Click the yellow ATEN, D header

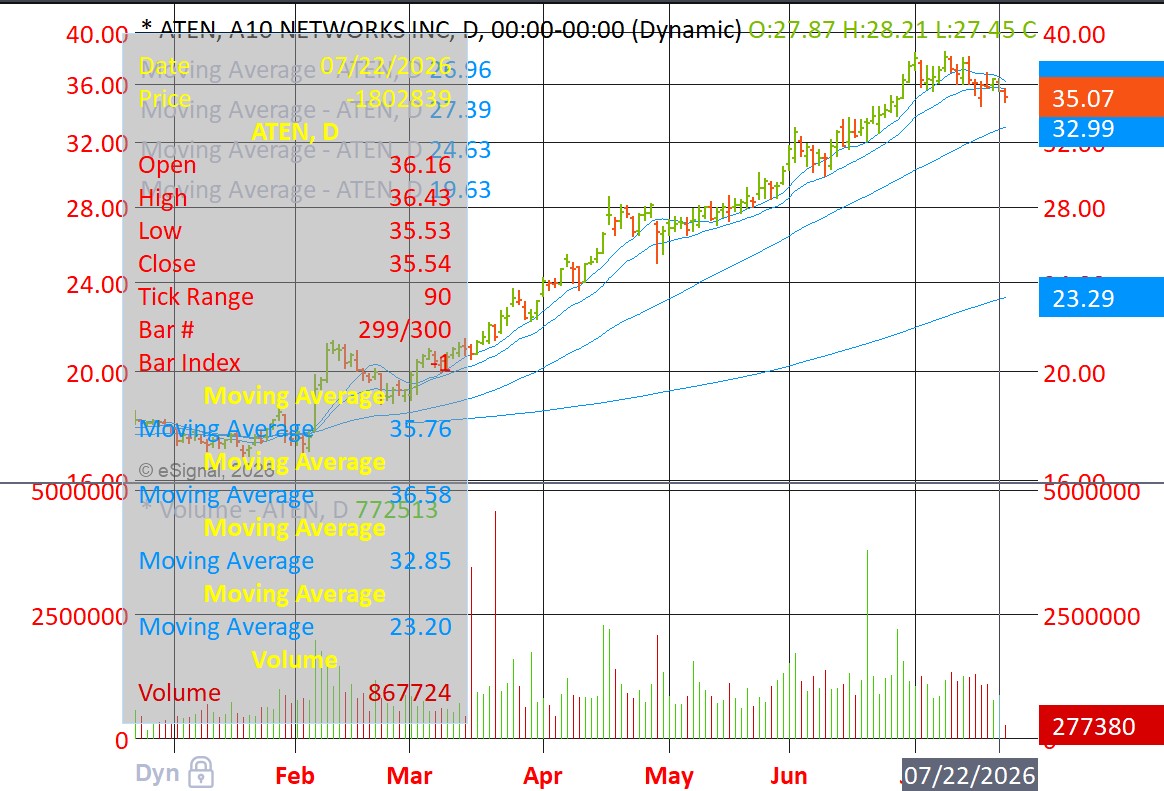(x=295, y=131)
